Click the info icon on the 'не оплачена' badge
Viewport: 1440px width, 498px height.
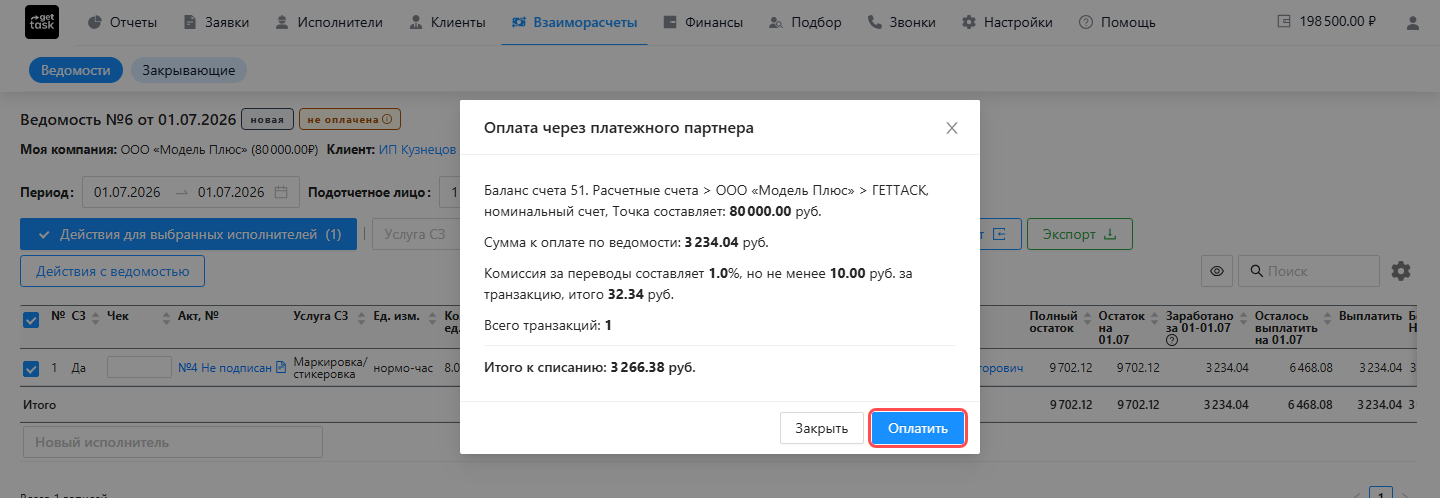click(388, 120)
